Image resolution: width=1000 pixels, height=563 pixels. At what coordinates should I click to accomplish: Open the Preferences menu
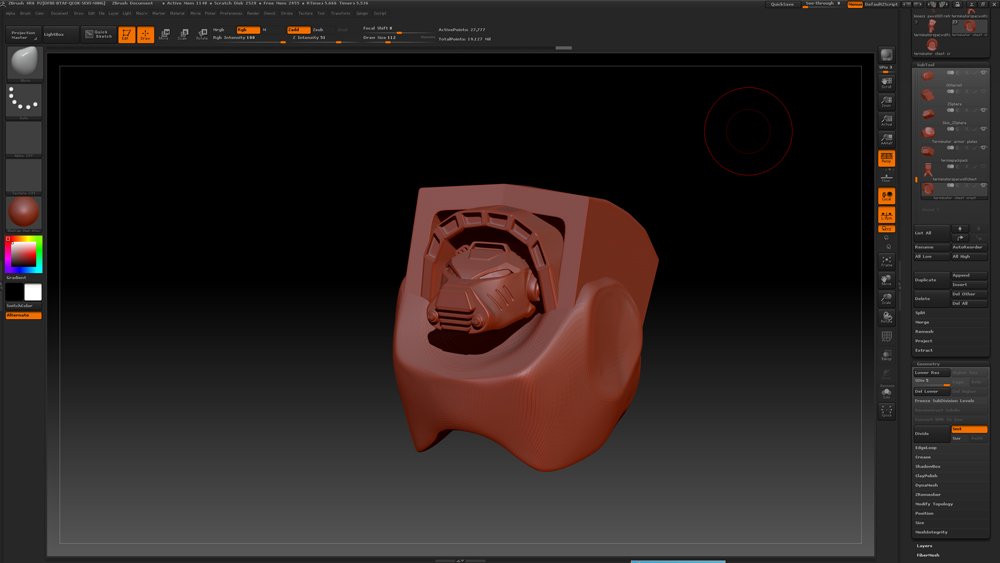tap(231, 14)
